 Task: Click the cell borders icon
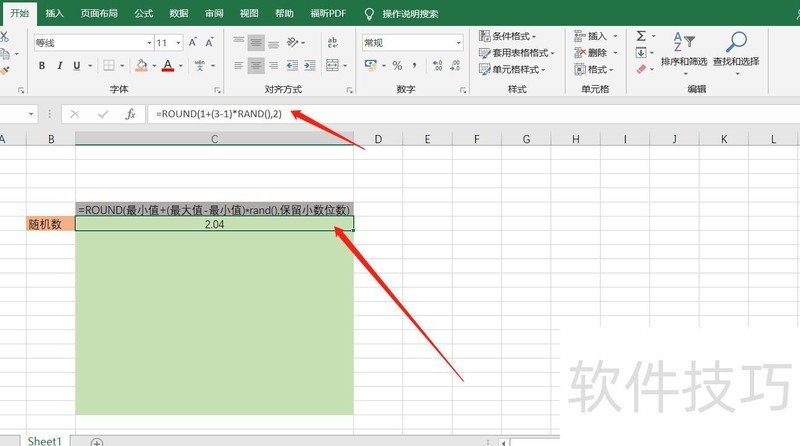(109, 65)
